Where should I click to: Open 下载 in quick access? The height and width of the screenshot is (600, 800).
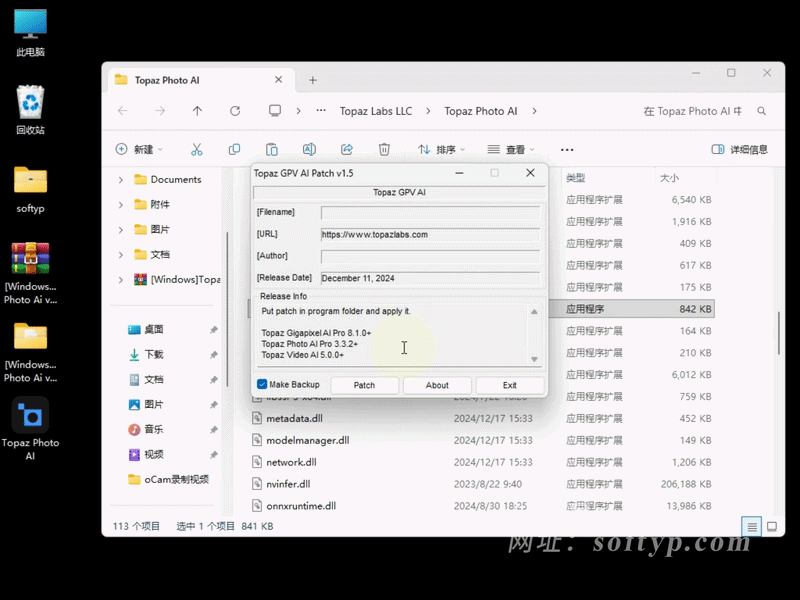point(154,355)
